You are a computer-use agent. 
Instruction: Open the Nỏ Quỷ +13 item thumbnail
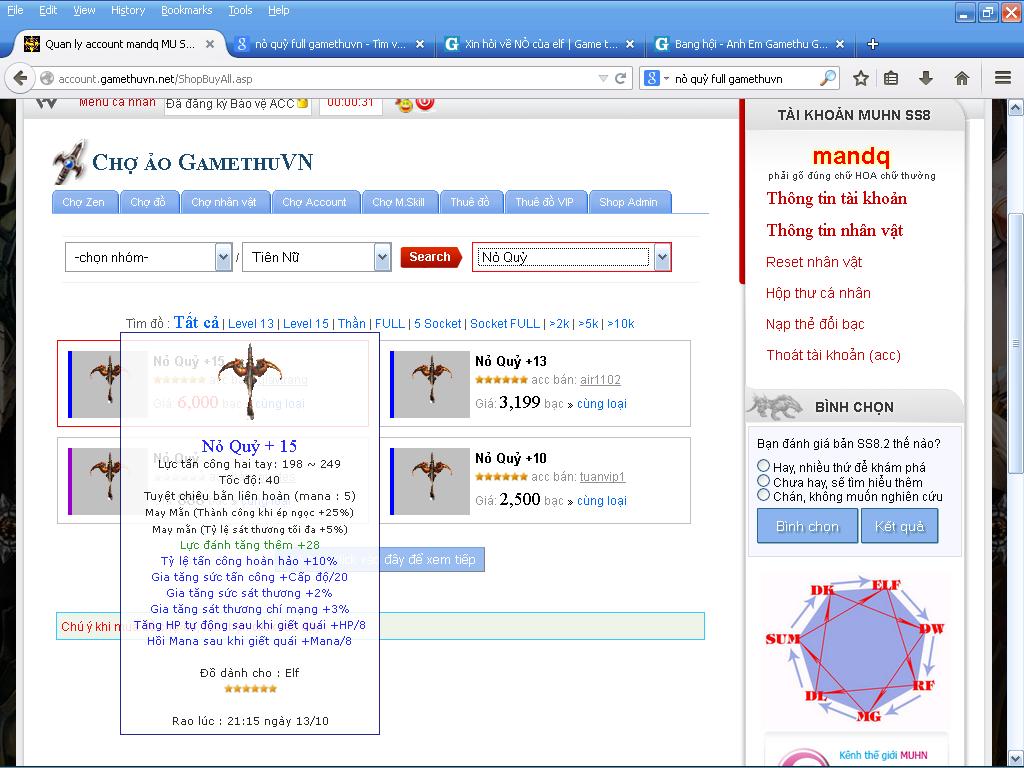point(431,383)
